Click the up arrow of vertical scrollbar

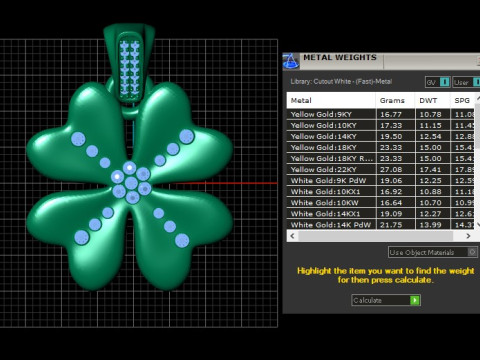pyautogui.click(x=477, y=98)
